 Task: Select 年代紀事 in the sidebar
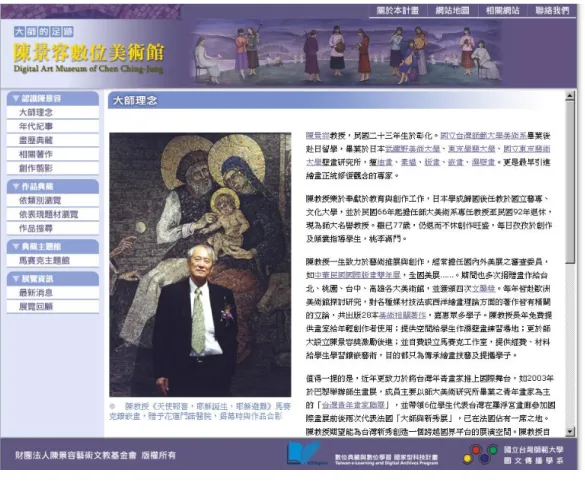click(x=53, y=126)
